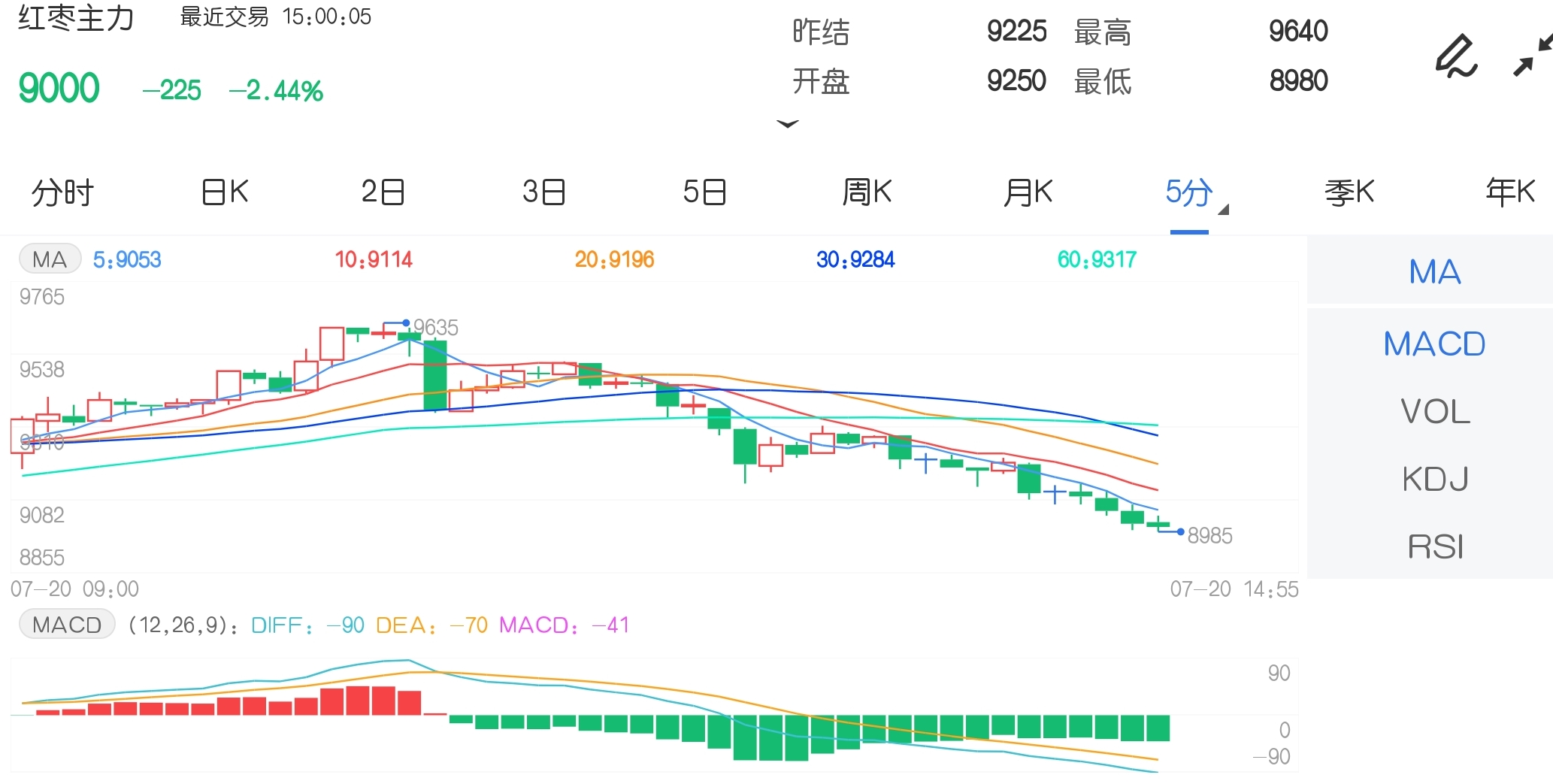Image resolution: width=1553 pixels, height=784 pixels.
Task: Expand quote details chevron below 开盘
Action: [787, 124]
